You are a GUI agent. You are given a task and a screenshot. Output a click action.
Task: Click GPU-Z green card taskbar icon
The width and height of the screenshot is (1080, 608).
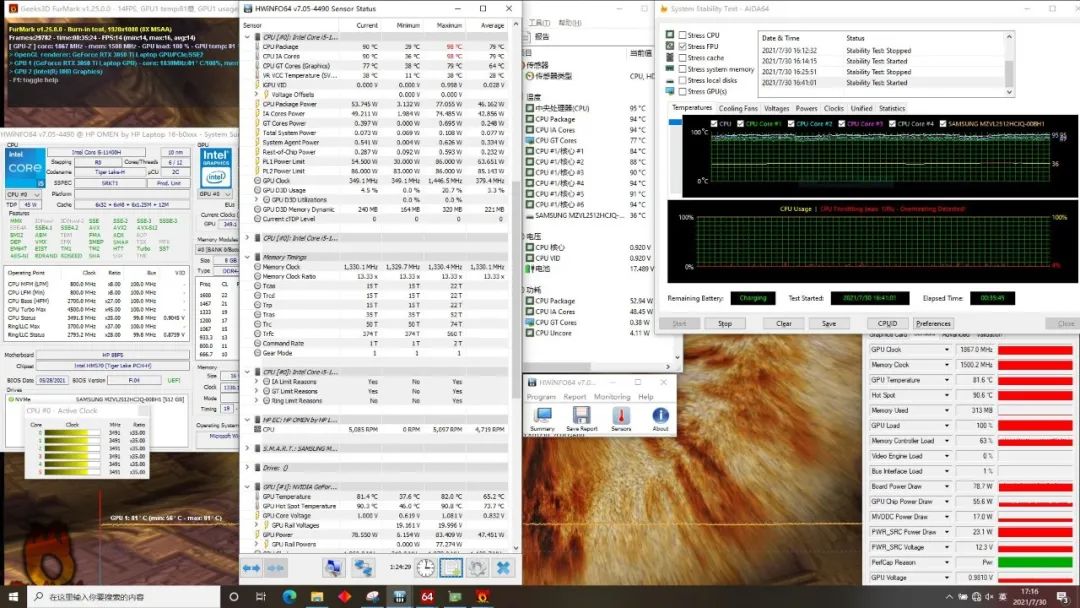point(455,596)
